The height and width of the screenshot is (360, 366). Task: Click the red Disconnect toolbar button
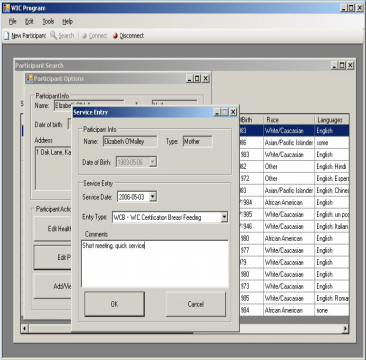coord(128,36)
